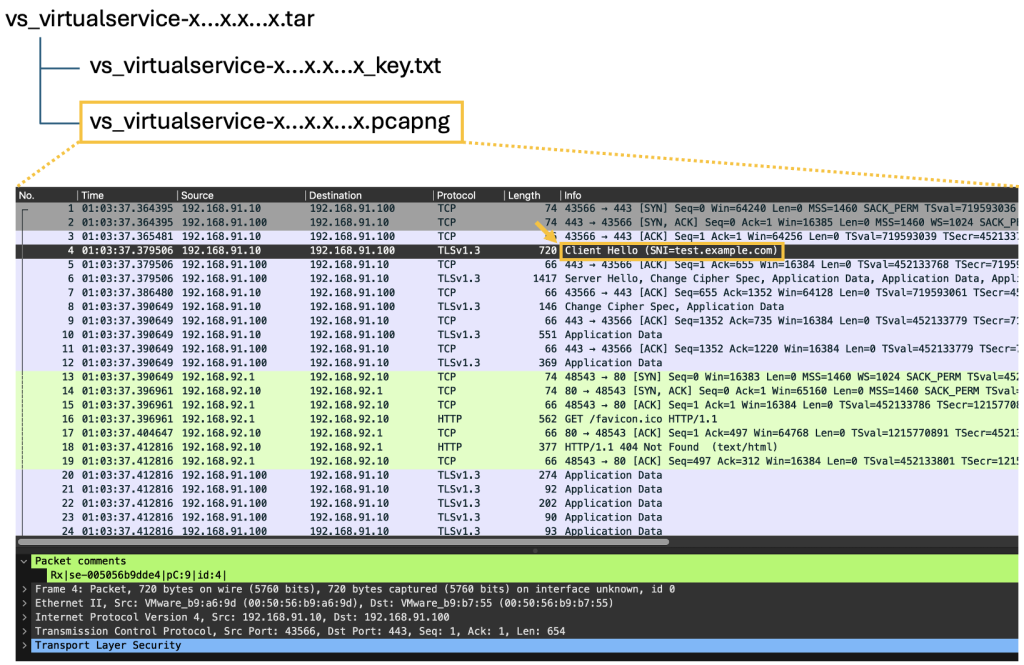Expand Transmission Control Protocol details
The height and width of the screenshot is (665, 1024).
click(24, 632)
